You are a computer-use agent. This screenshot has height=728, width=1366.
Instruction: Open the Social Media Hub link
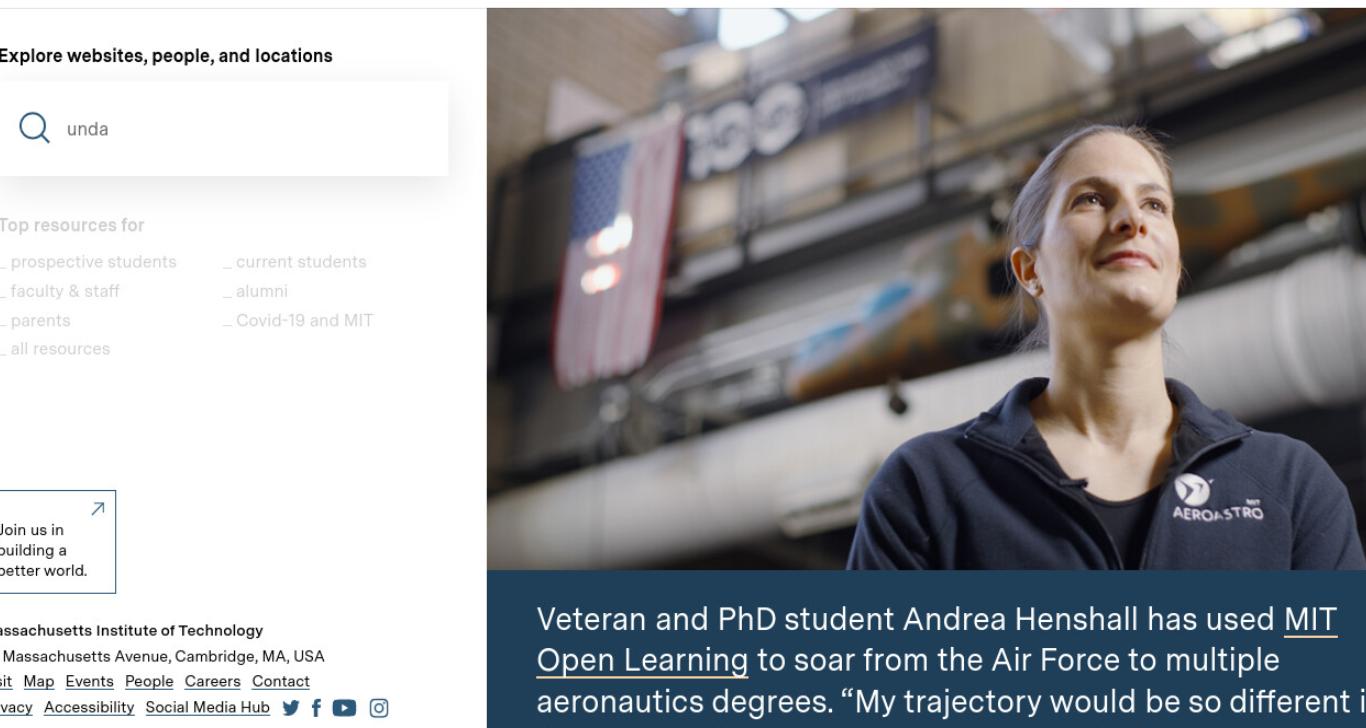tap(207, 707)
